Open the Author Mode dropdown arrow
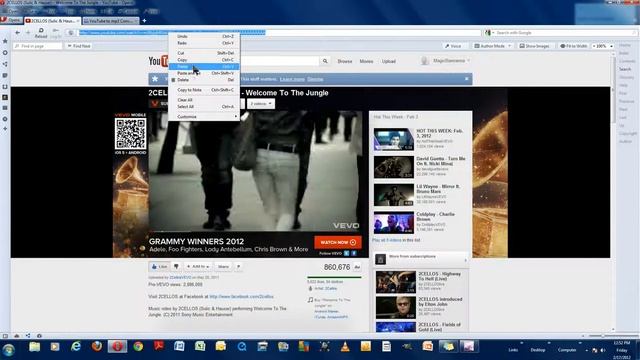640x360 pixels. (509, 46)
